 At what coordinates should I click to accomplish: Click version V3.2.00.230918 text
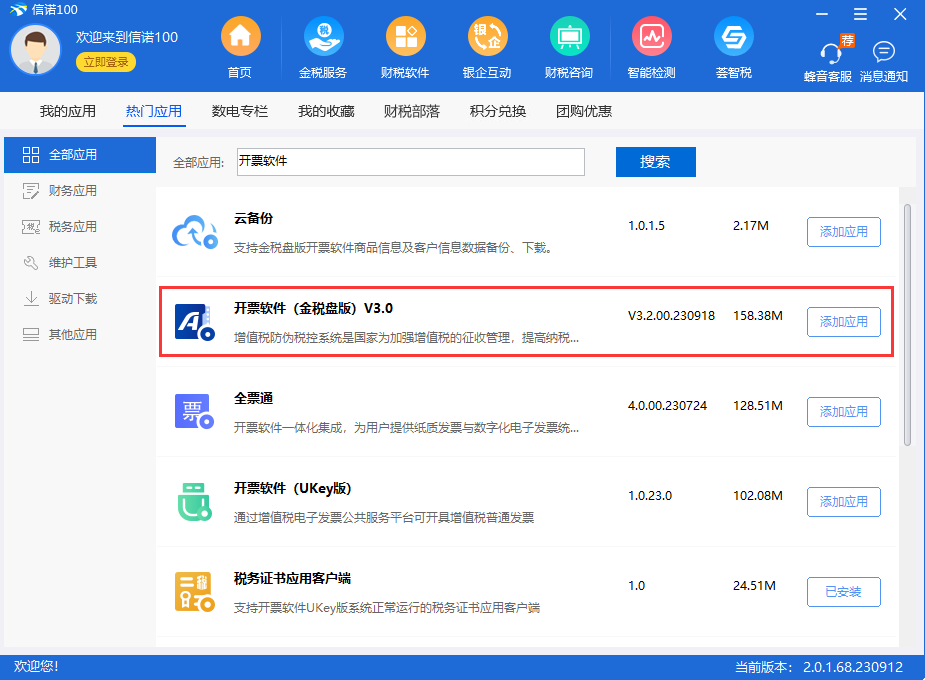point(671,316)
